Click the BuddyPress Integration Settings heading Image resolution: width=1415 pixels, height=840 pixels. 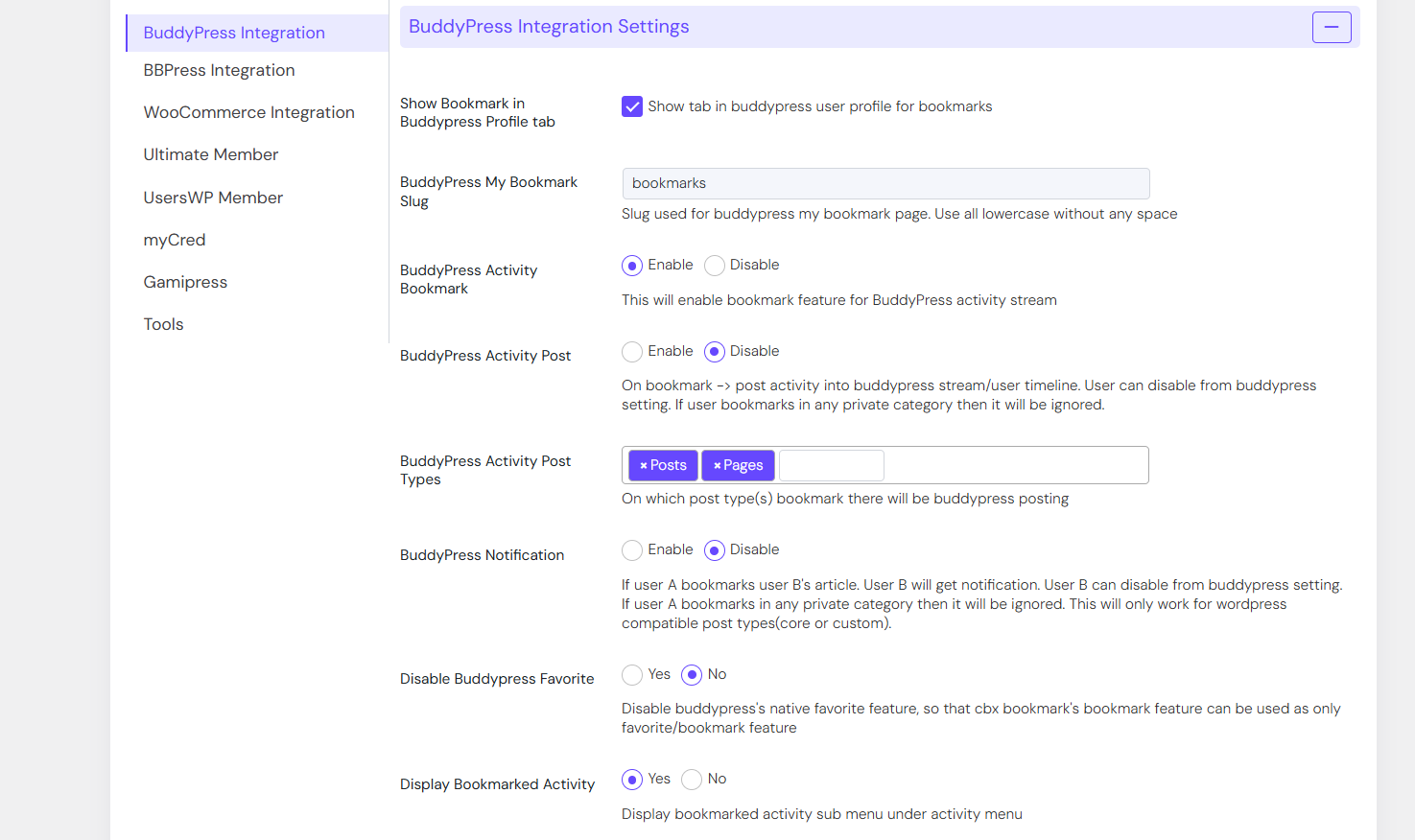549,27
